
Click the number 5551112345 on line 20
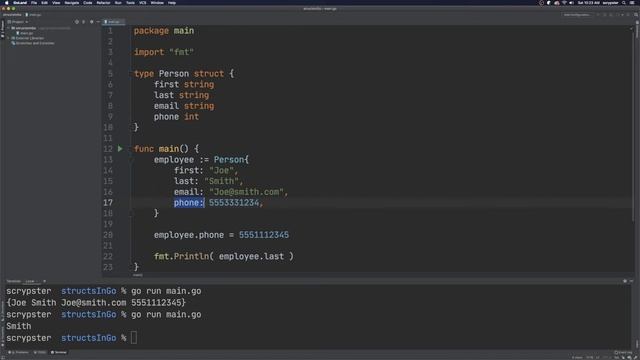pyautogui.click(x=264, y=235)
